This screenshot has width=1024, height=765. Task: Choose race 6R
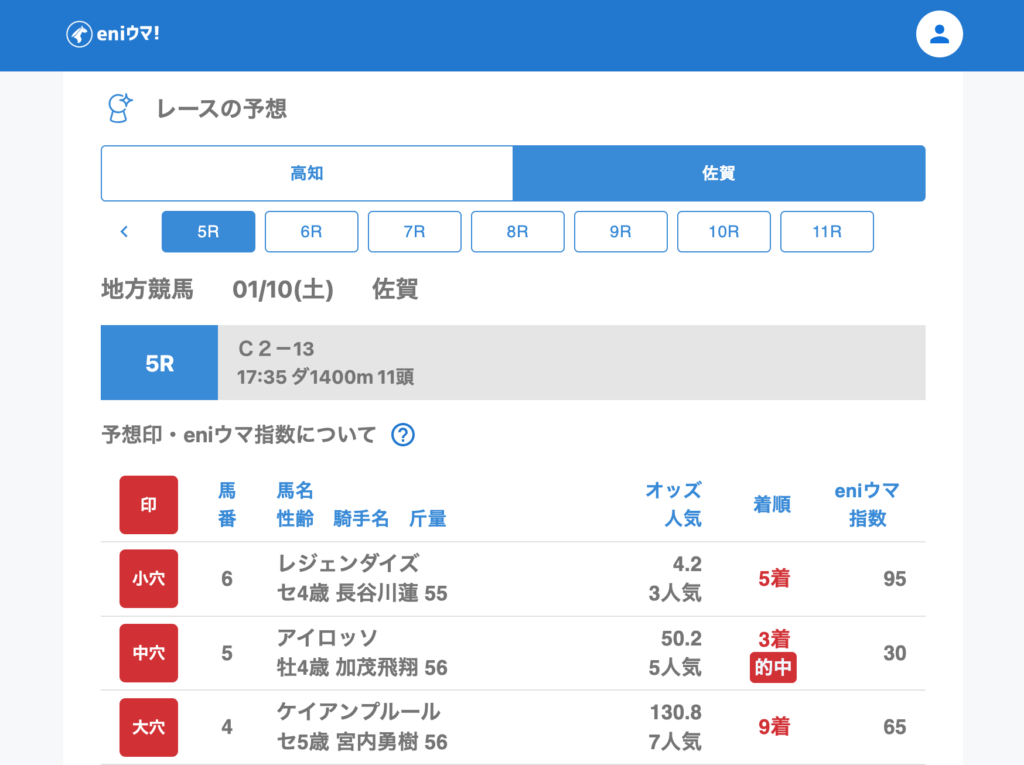pyautogui.click(x=311, y=232)
